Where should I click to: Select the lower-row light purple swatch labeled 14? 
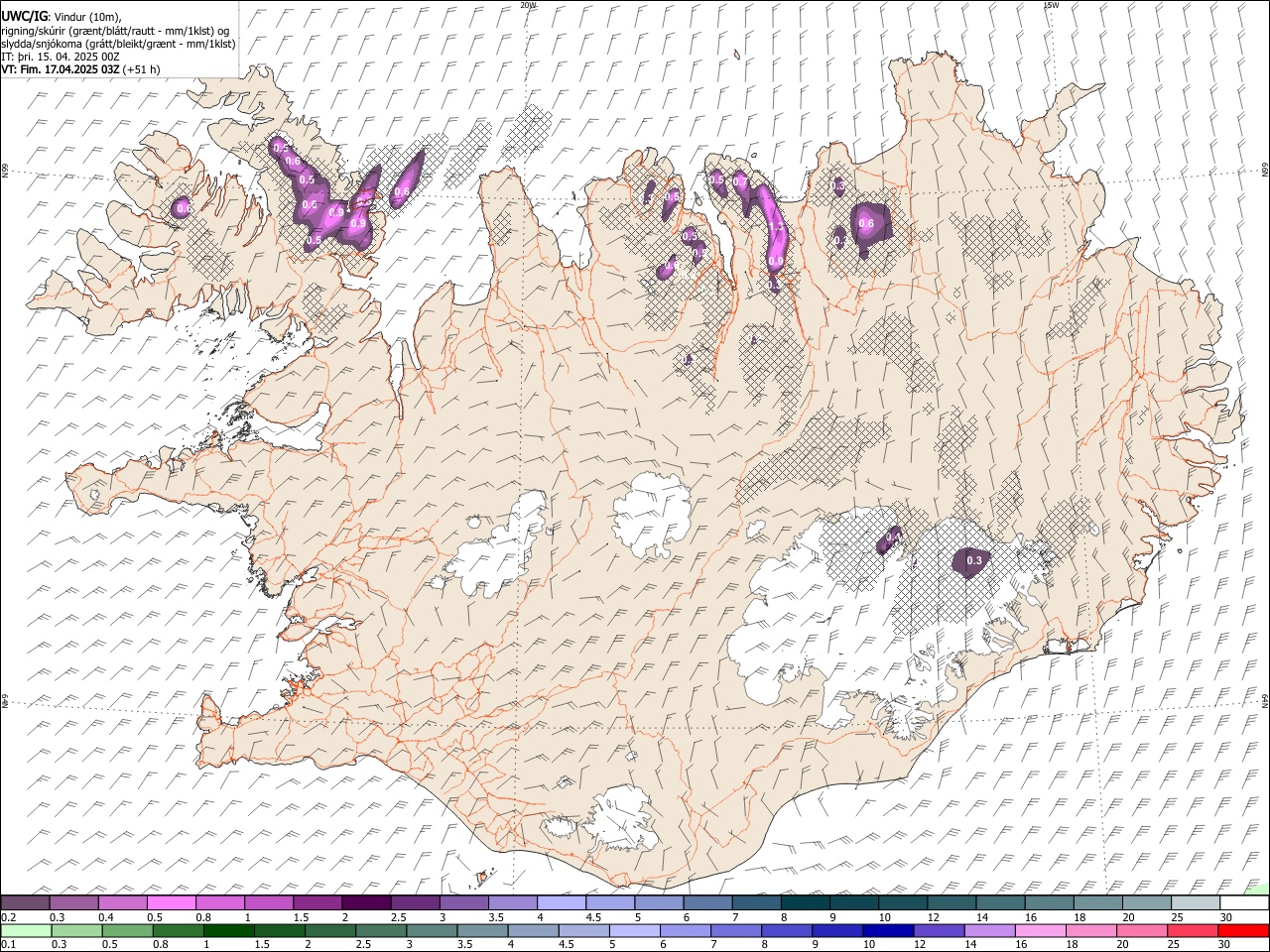989,930
